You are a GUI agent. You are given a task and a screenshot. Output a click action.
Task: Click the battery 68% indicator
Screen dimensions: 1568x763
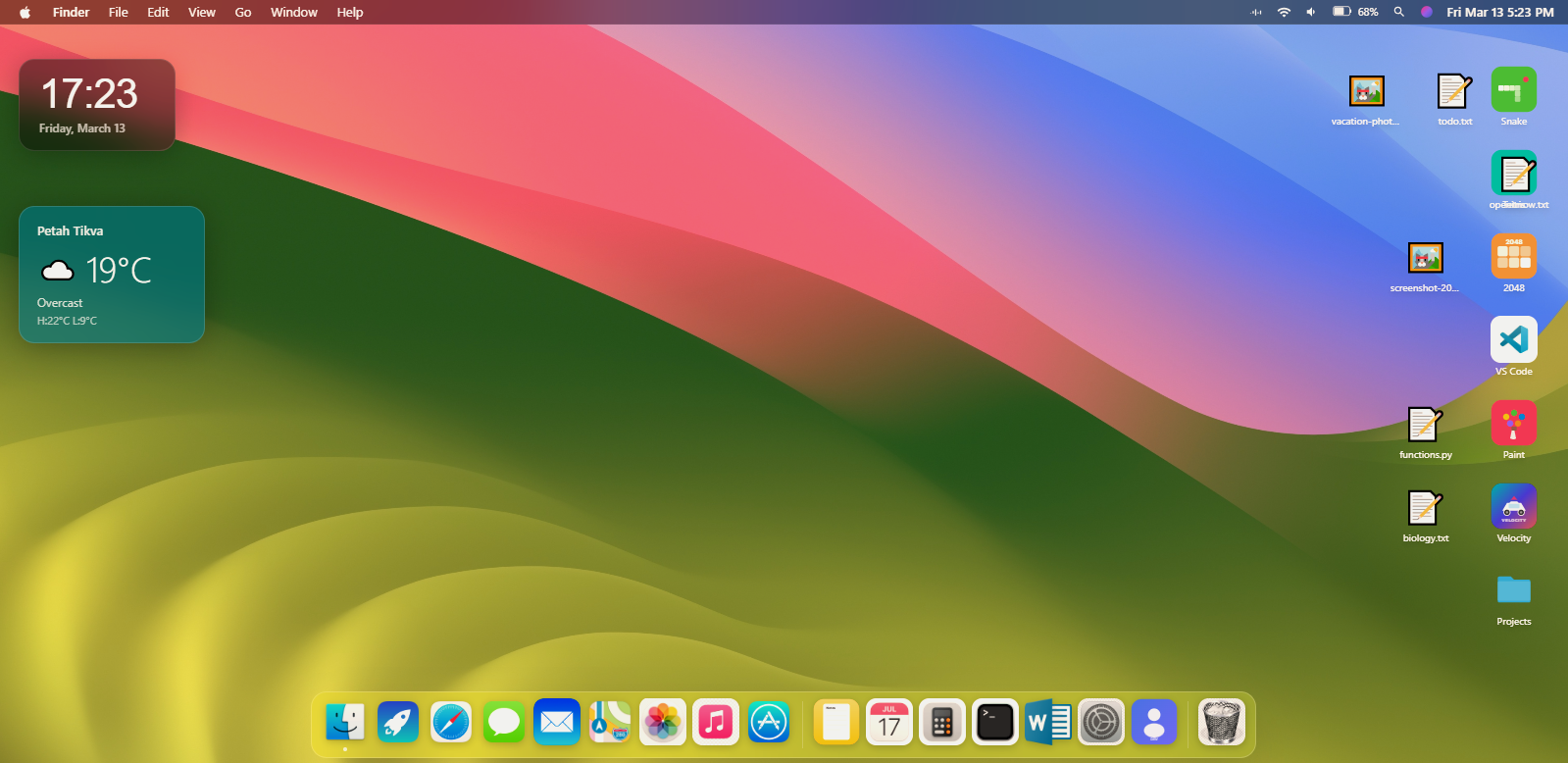[1355, 12]
